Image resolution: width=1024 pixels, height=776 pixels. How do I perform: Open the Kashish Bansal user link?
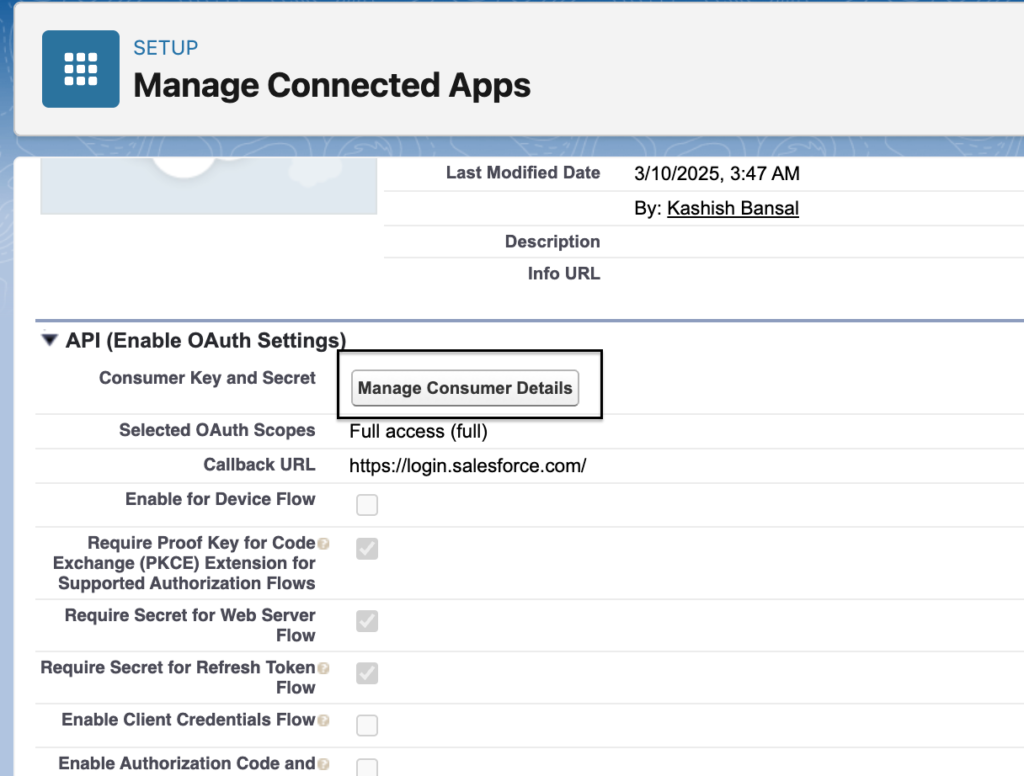[x=732, y=207]
